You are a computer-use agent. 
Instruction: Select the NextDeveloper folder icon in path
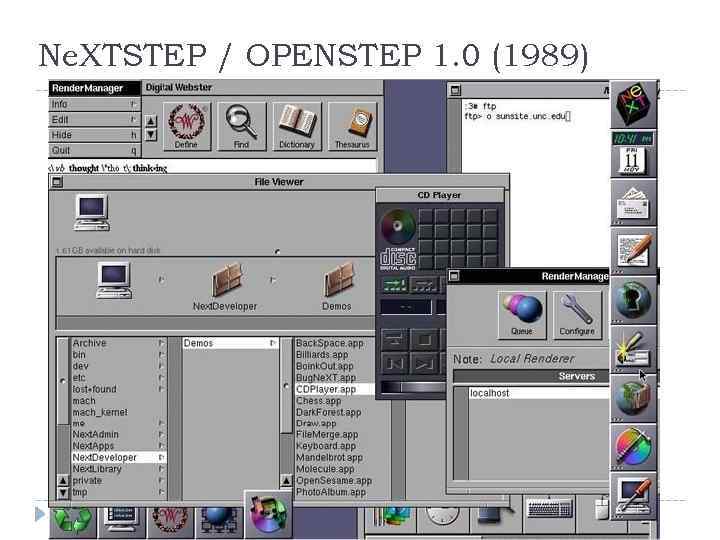(226, 279)
